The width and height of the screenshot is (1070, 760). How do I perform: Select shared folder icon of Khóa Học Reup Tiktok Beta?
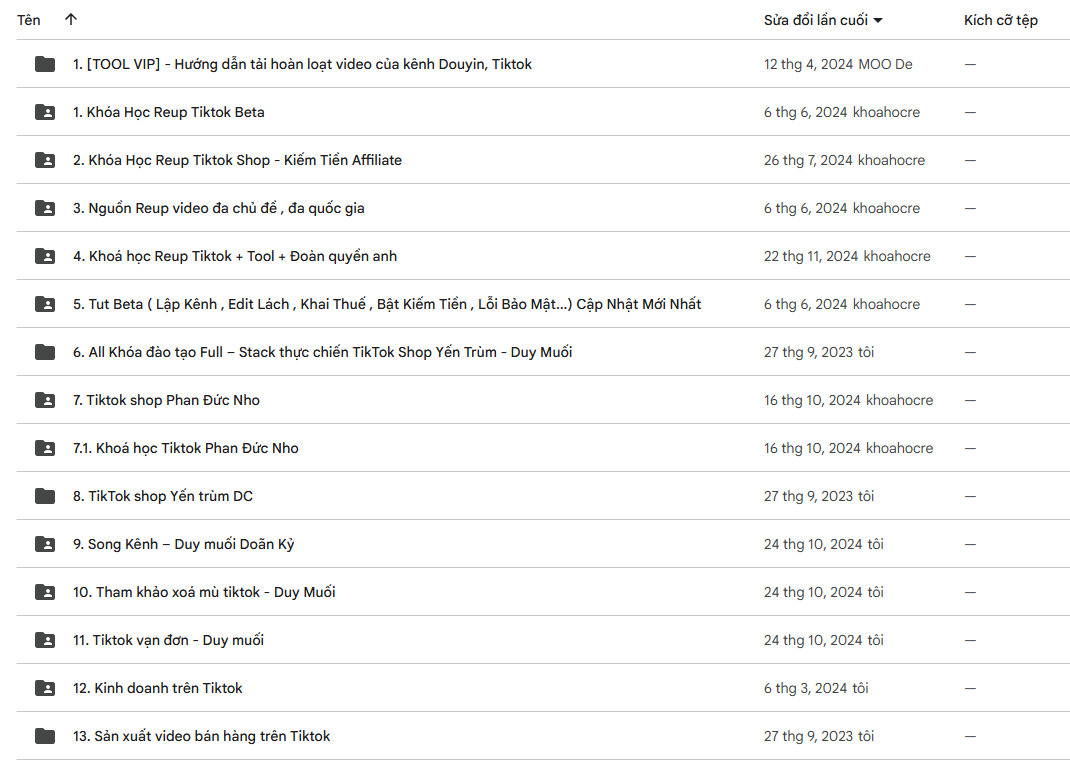(45, 112)
